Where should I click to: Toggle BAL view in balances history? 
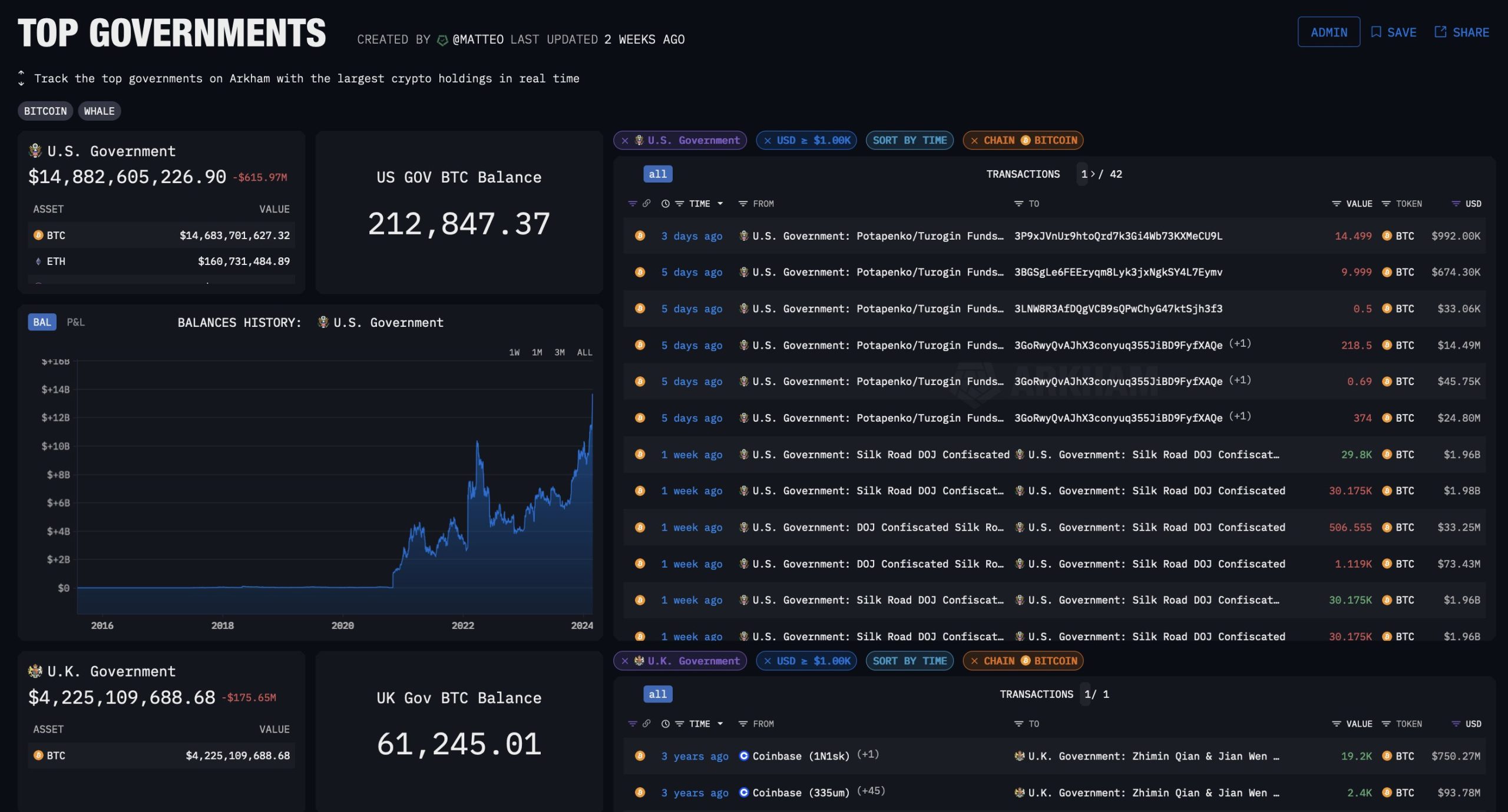pos(42,322)
